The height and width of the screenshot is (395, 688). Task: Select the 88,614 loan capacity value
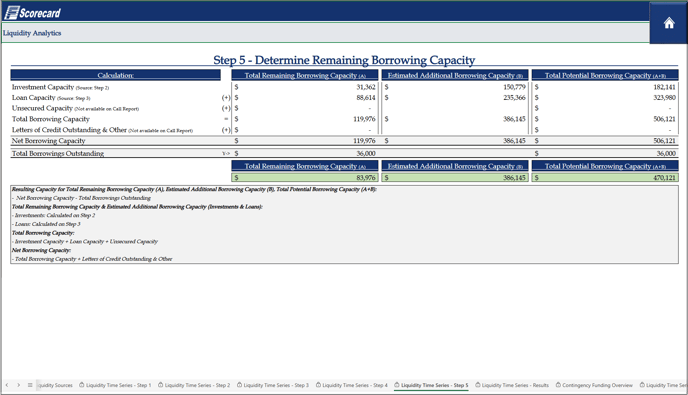tap(366, 97)
